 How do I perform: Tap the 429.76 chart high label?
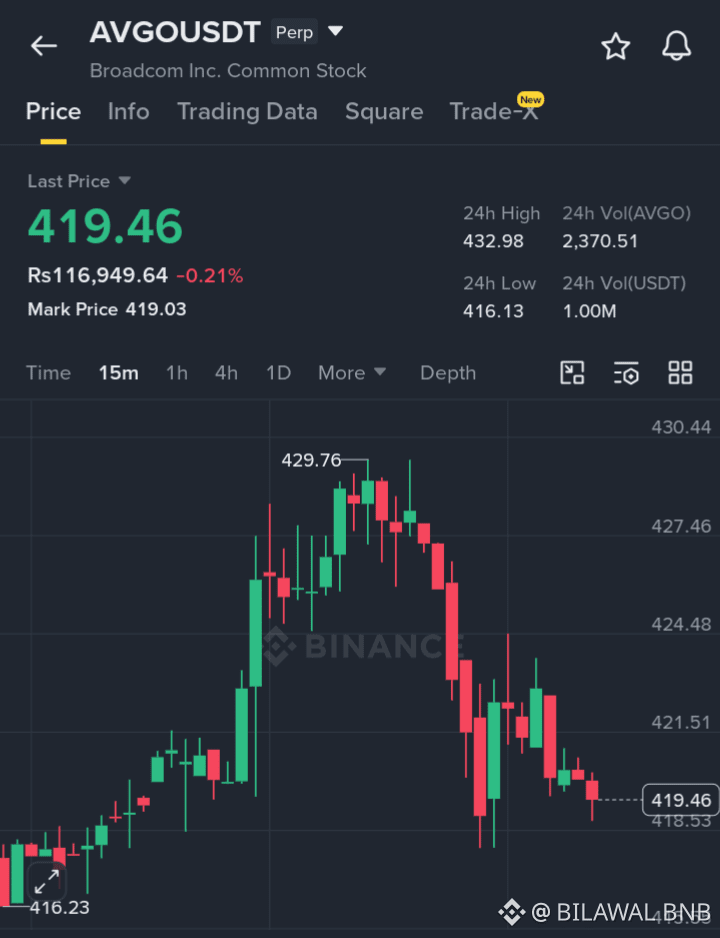pyautogui.click(x=311, y=460)
